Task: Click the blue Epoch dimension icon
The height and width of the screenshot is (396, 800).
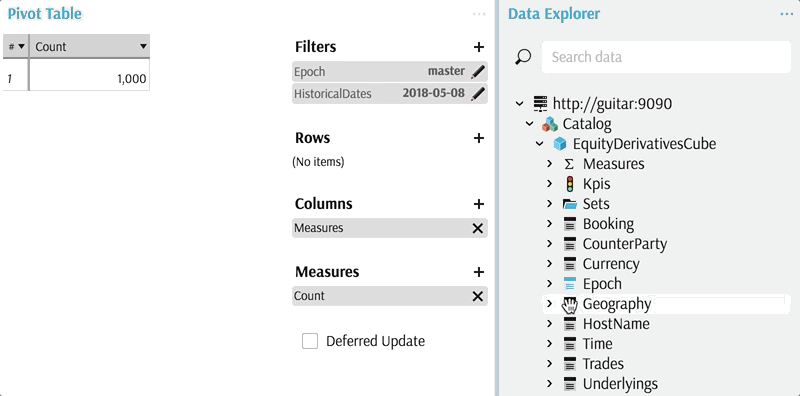Action: [570, 284]
